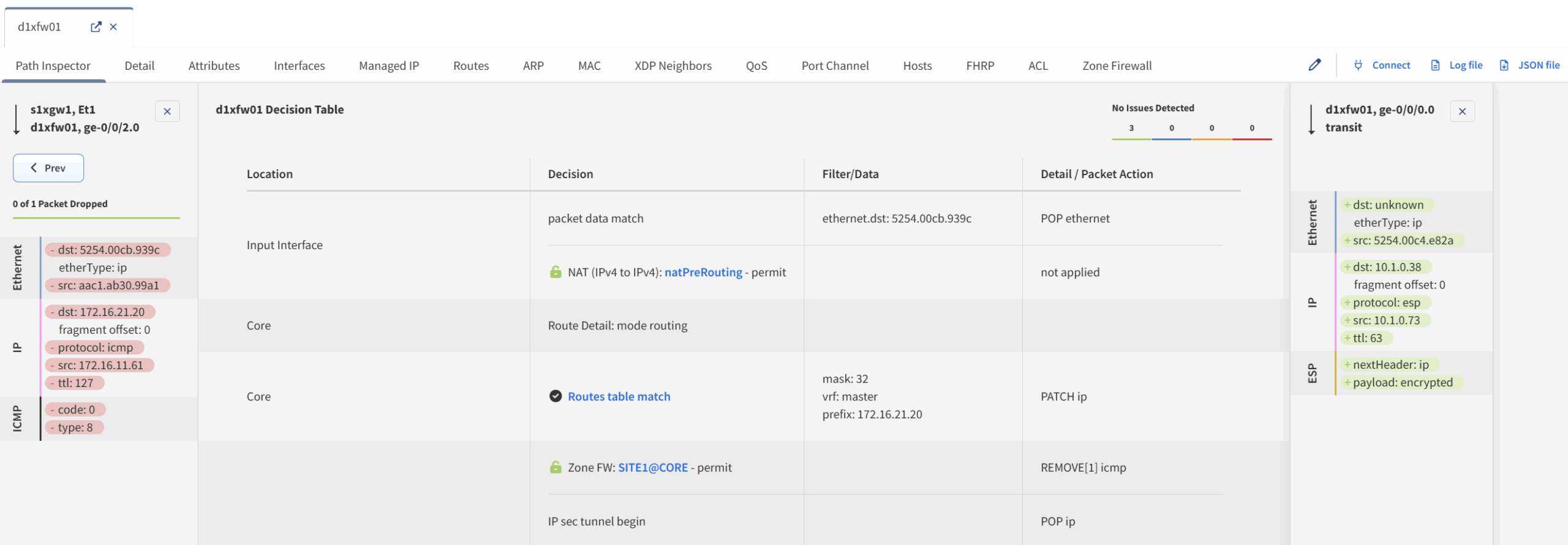Switch to the XDP Neighbors tab

[x=673, y=66]
